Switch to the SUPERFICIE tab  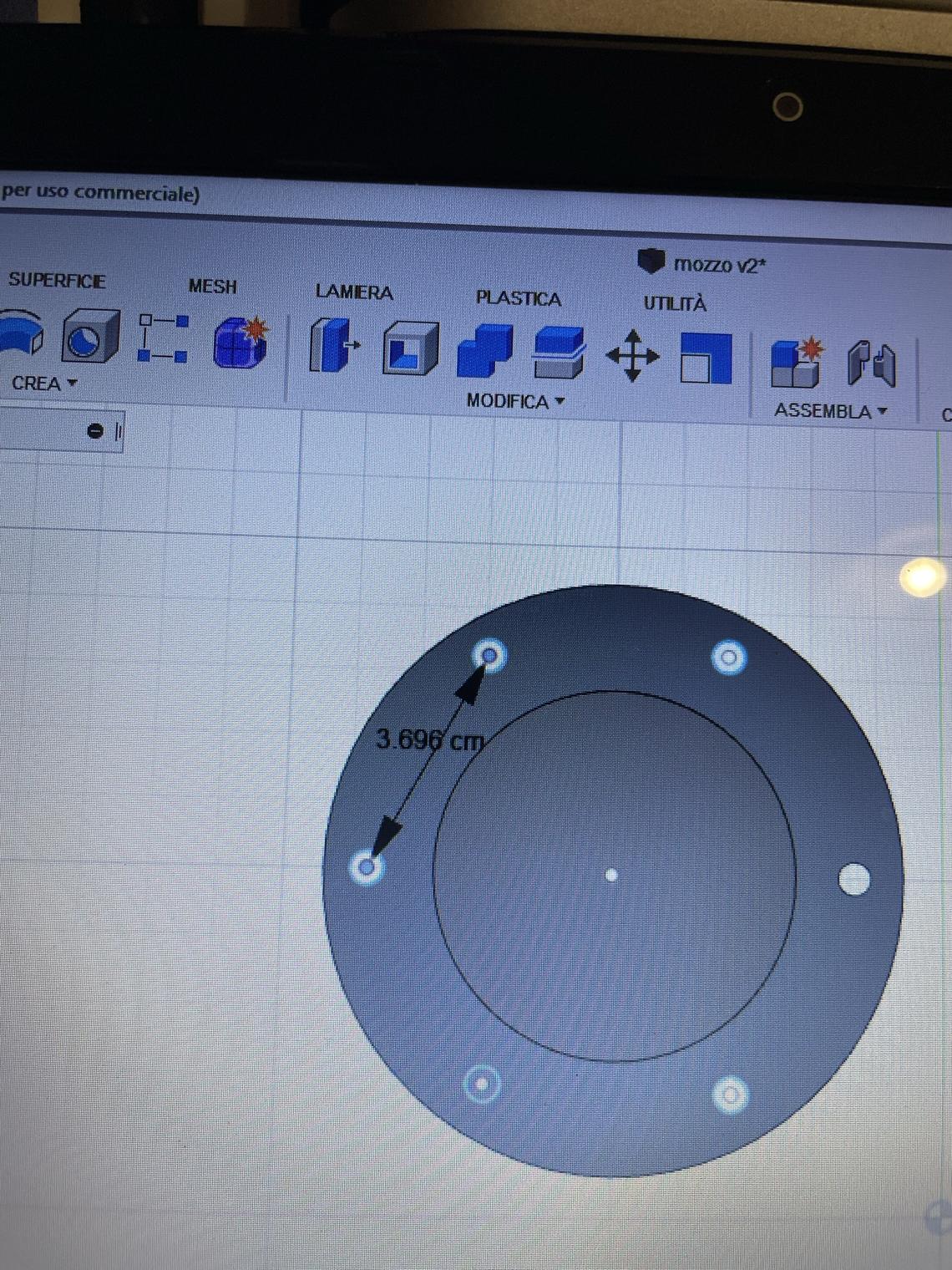57,280
